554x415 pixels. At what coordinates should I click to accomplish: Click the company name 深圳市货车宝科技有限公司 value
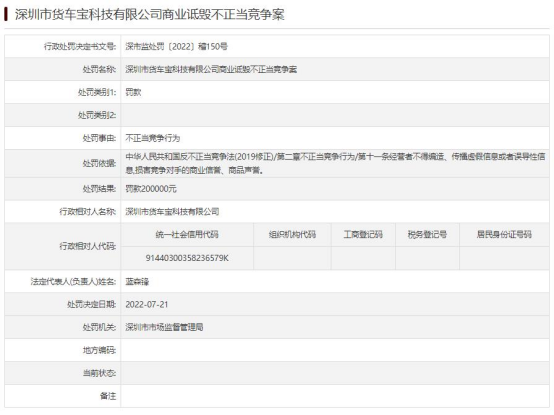coord(172,212)
